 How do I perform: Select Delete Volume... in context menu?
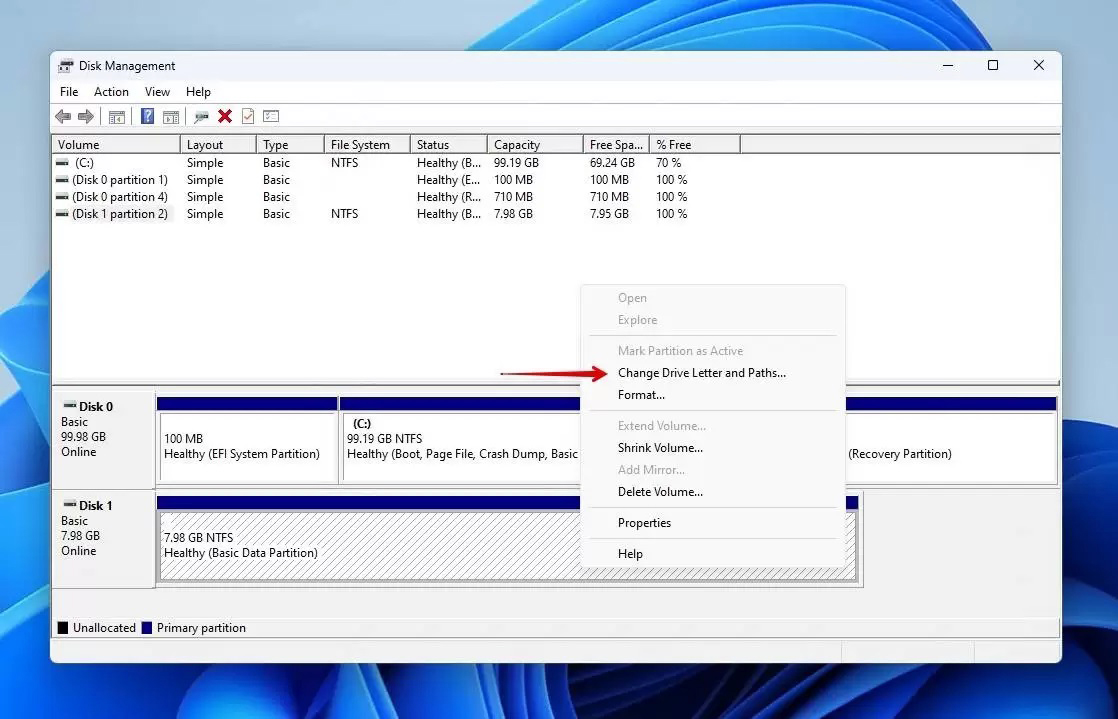click(660, 492)
